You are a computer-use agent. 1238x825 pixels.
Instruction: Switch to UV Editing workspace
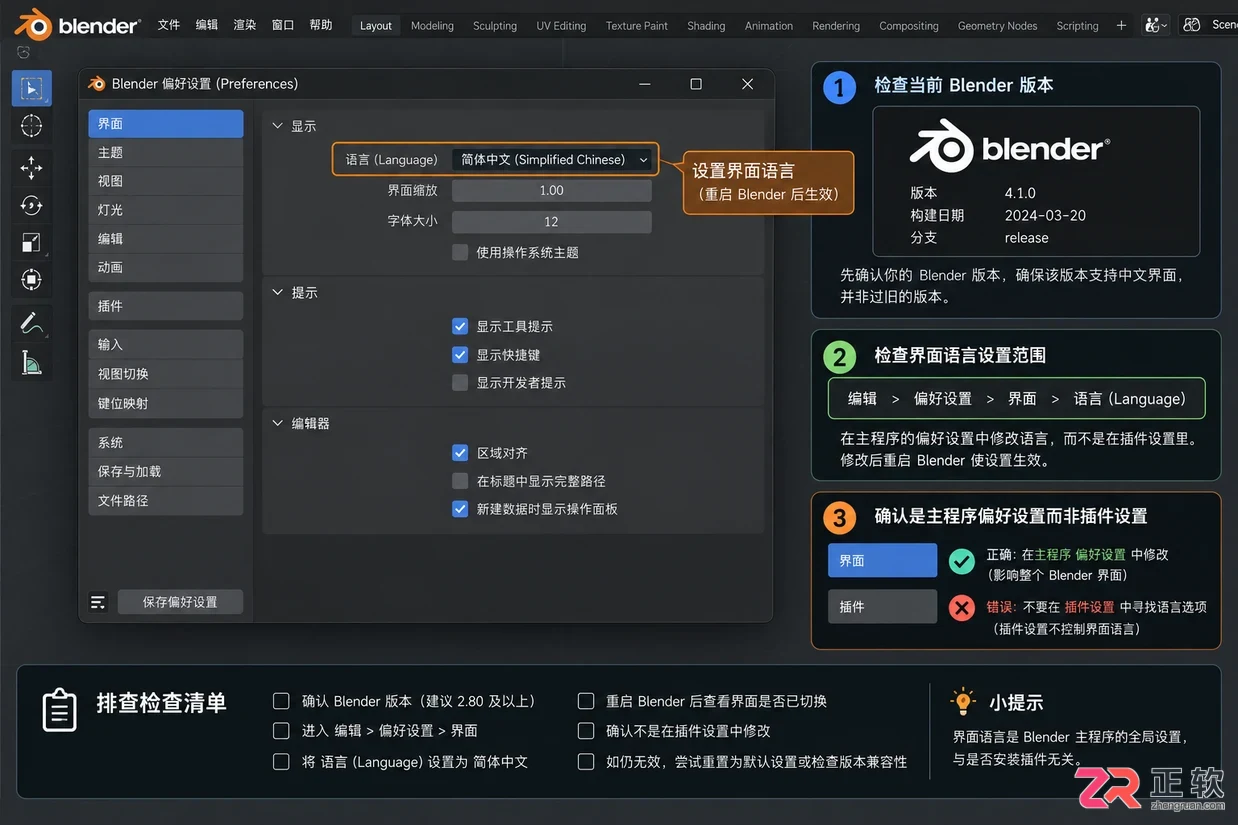coord(561,26)
